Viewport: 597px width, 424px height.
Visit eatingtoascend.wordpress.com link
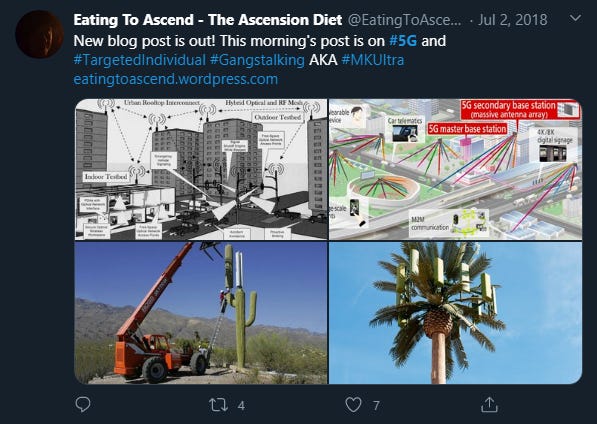tap(176, 79)
